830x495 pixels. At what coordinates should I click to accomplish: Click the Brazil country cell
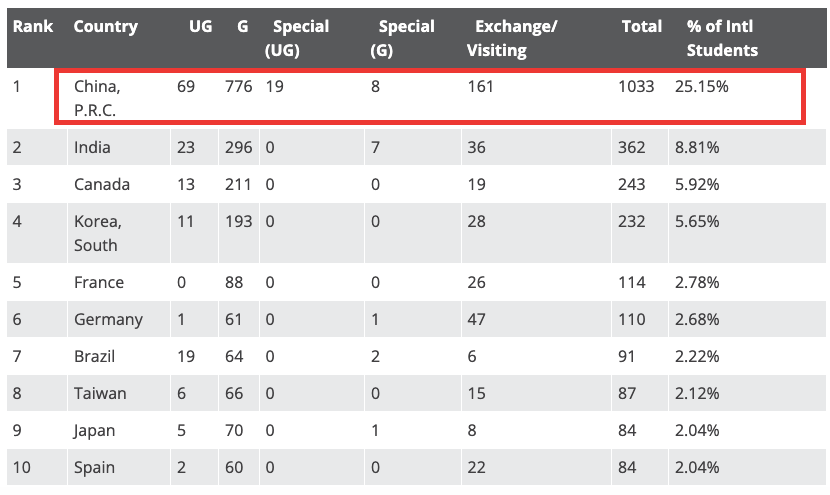coord(94,356)
